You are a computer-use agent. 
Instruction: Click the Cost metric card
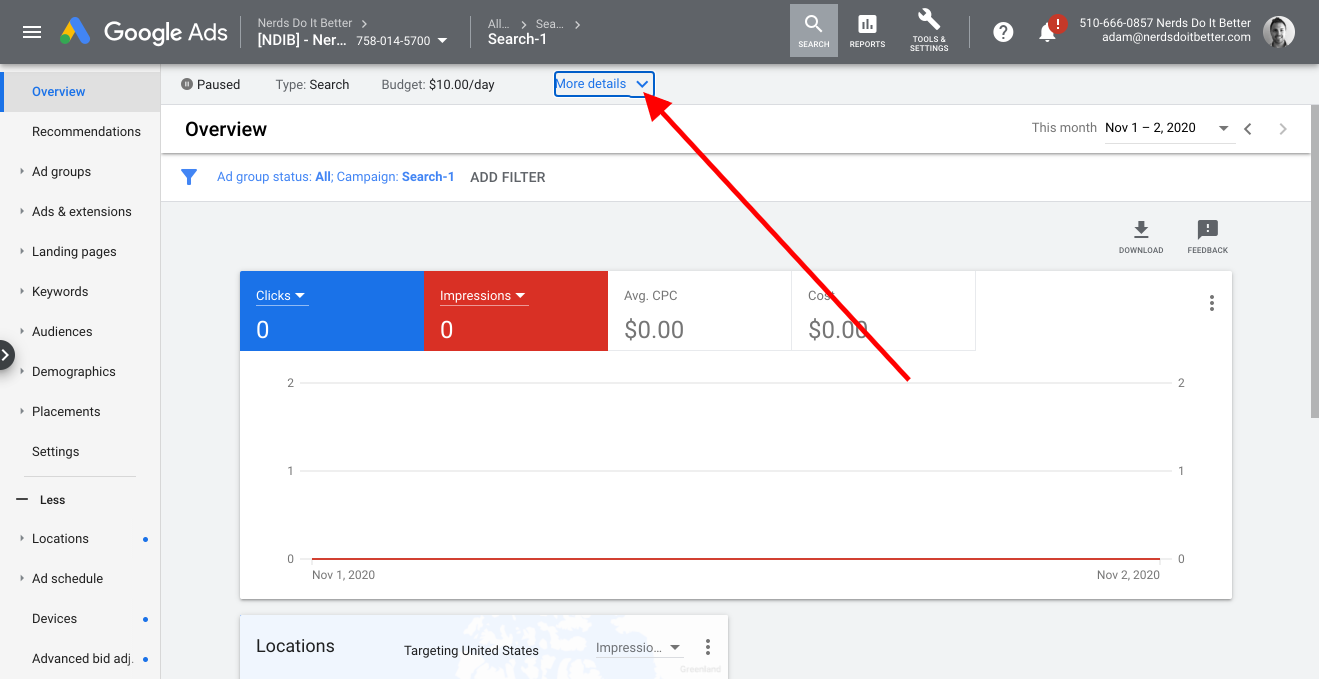point(883,310)
